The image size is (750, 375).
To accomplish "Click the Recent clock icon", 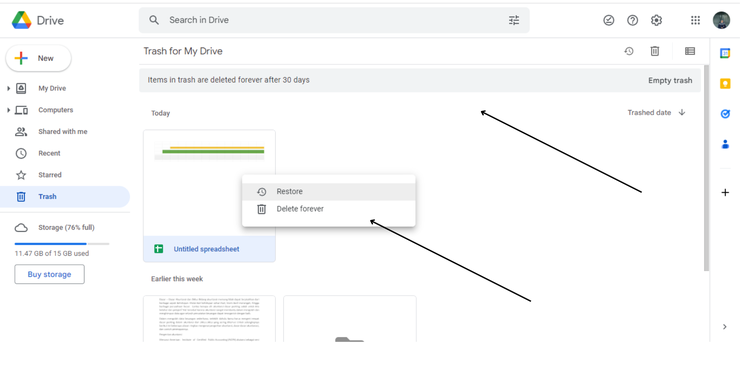I will pyautogui.click(x=21, y=153).
